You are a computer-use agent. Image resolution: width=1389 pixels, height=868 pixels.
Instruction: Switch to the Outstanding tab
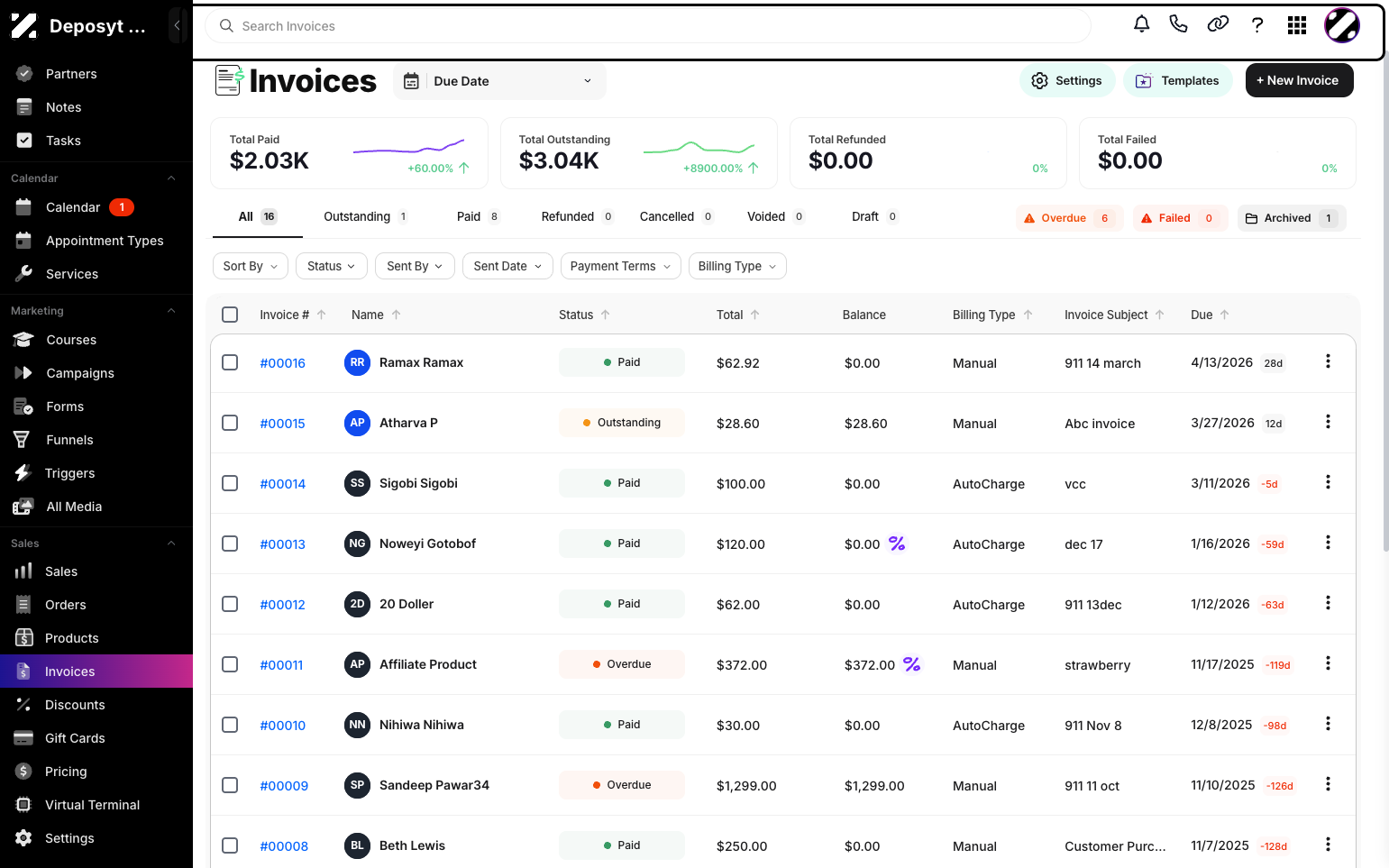click(x=365, y=216)
